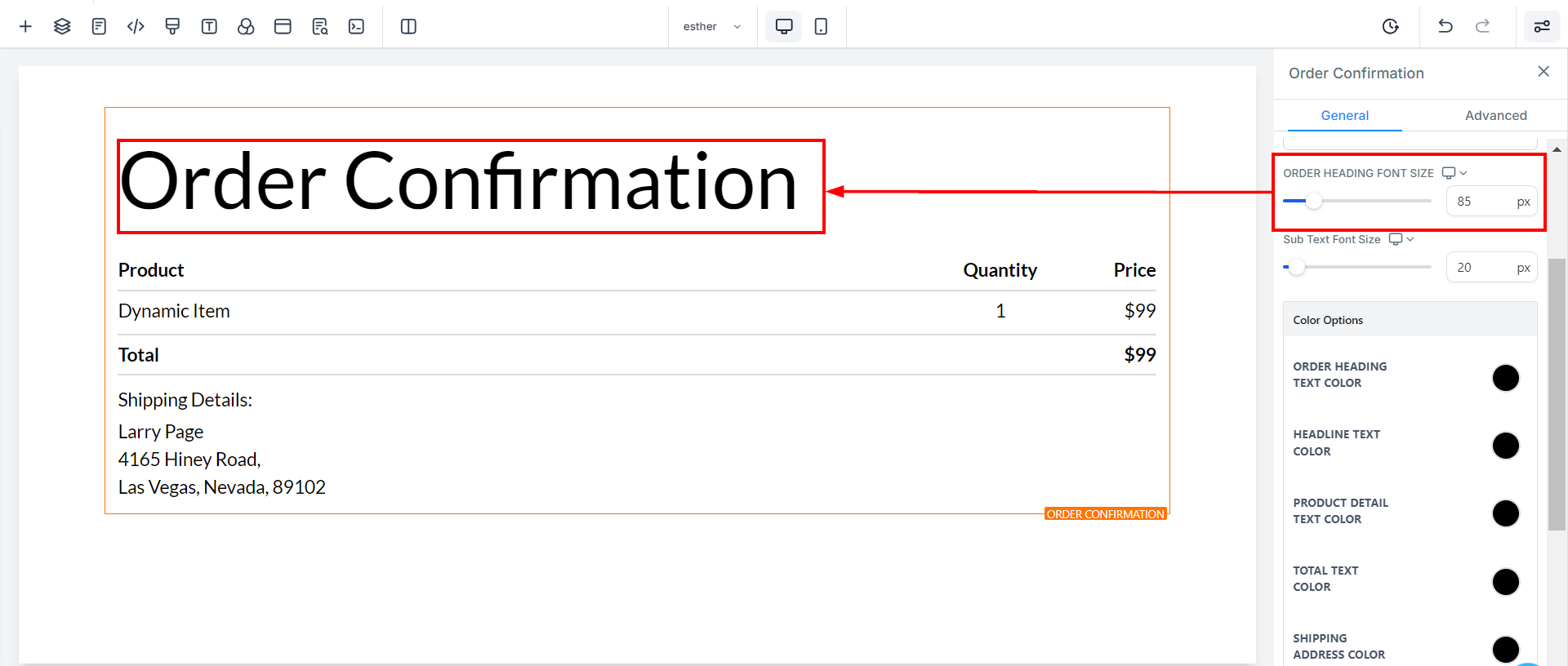Image resolution: width=1568 pixels, height=666 pixels.
Task: Toggle the split panel layout icon
Action: [409, 26]
